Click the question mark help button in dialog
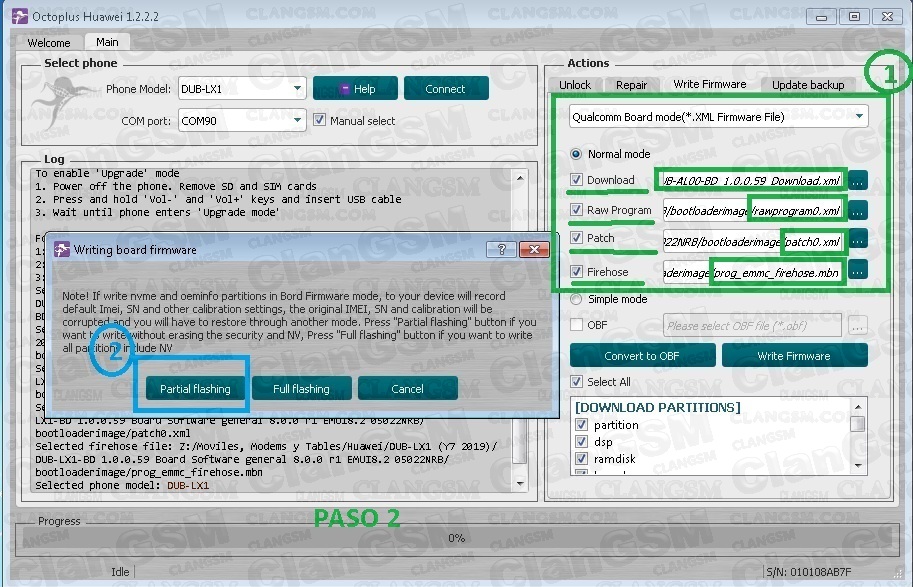The image size is (913, 587). coord(501,250)
